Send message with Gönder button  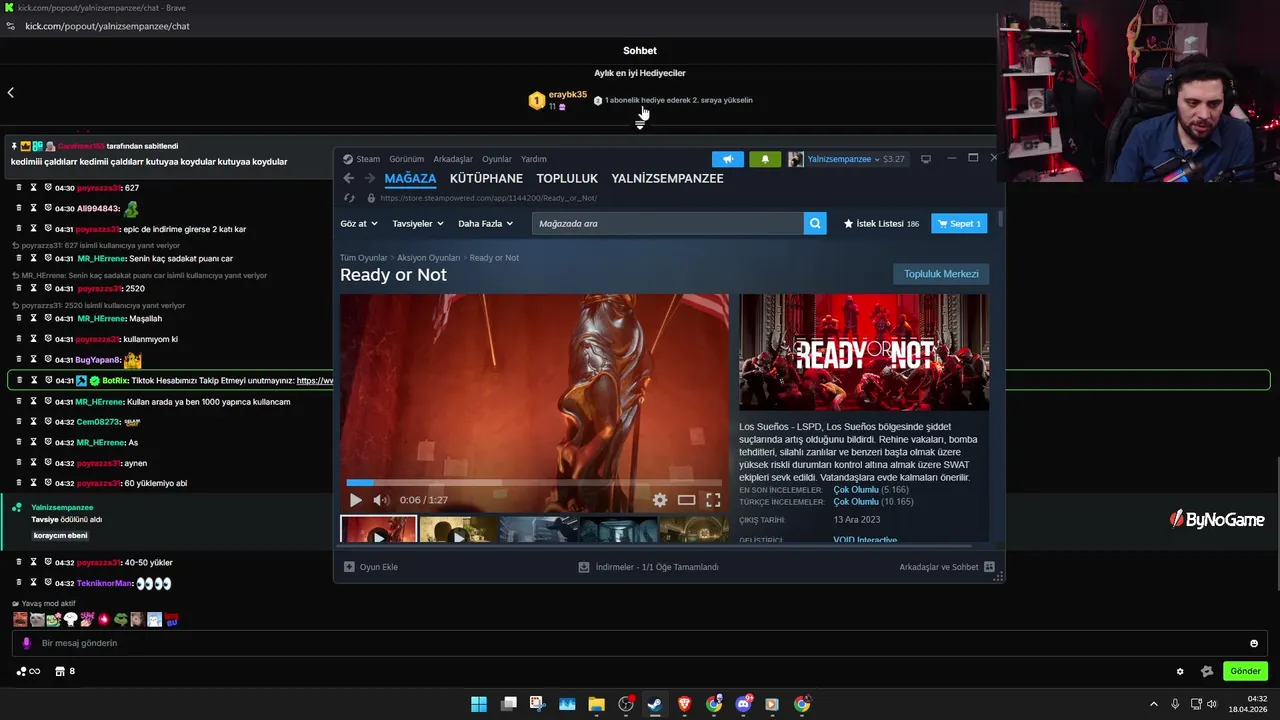(x=1245, y=671)
